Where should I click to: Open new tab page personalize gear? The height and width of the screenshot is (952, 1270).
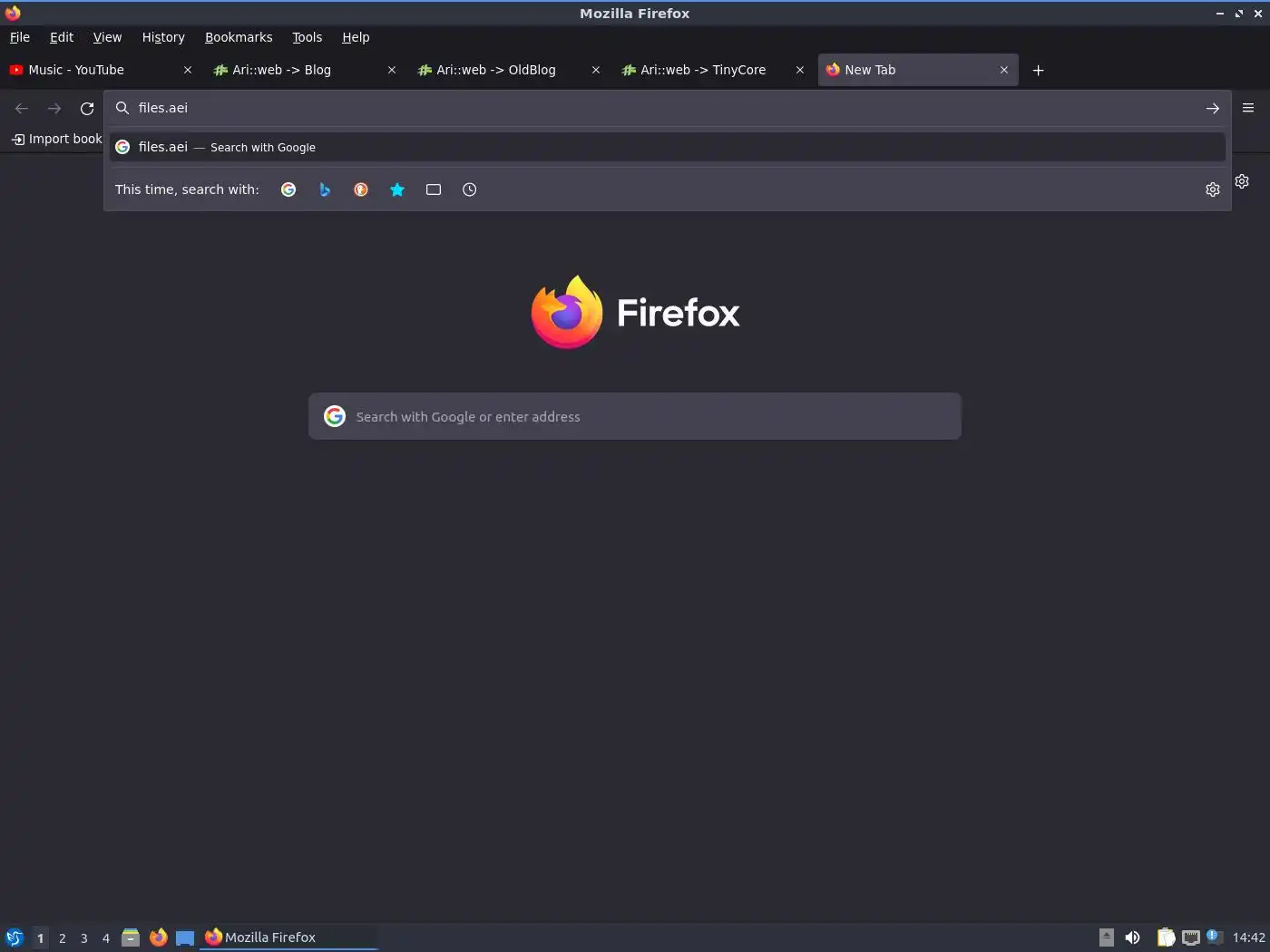tap(1243, 181)
